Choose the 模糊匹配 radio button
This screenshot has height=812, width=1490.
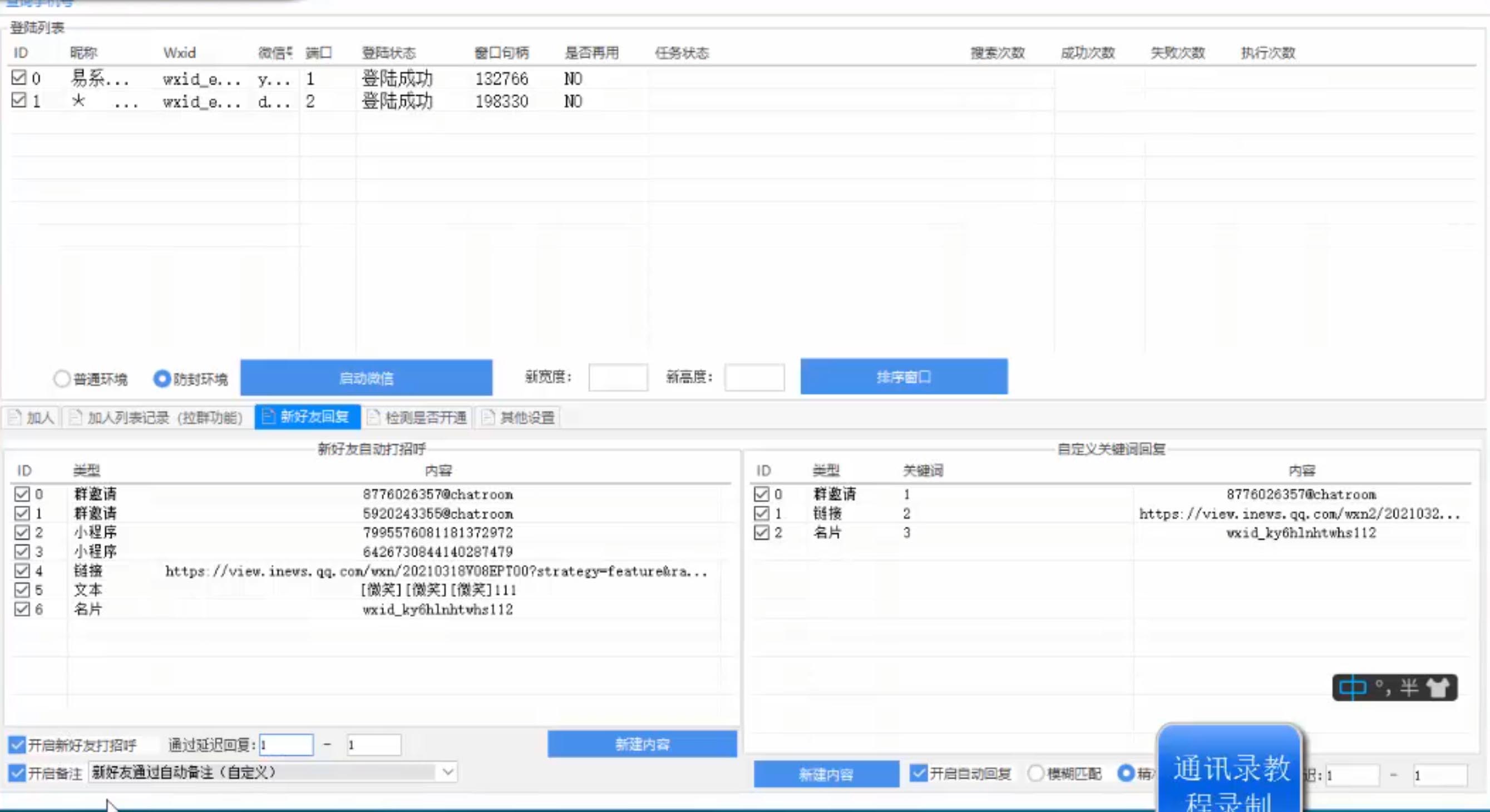click(x=1036, y=773)
